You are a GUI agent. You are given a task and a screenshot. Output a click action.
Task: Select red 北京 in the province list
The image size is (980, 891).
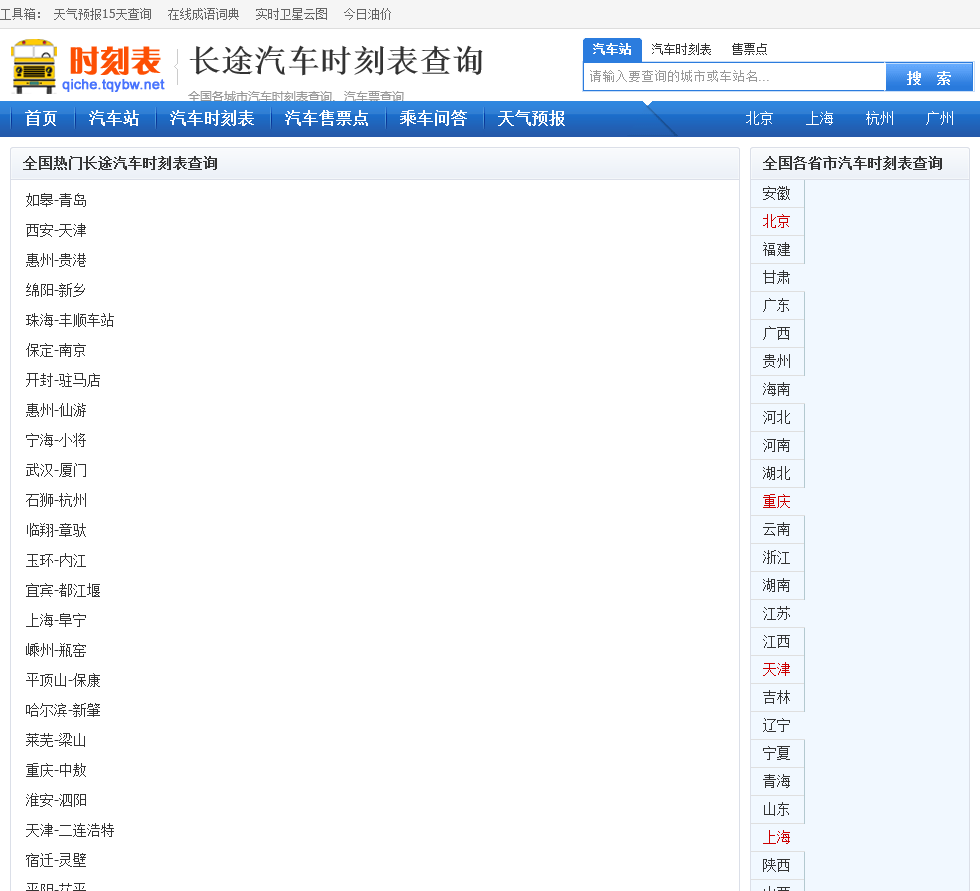click(776, 222)
